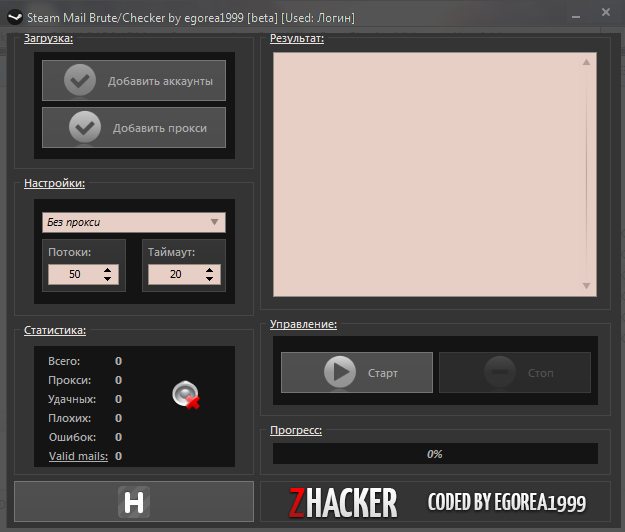The width and height of the screenshot is (625, 532).
Task: Close the Steam Mail Brute/Checker window
Action: (606, 12)
